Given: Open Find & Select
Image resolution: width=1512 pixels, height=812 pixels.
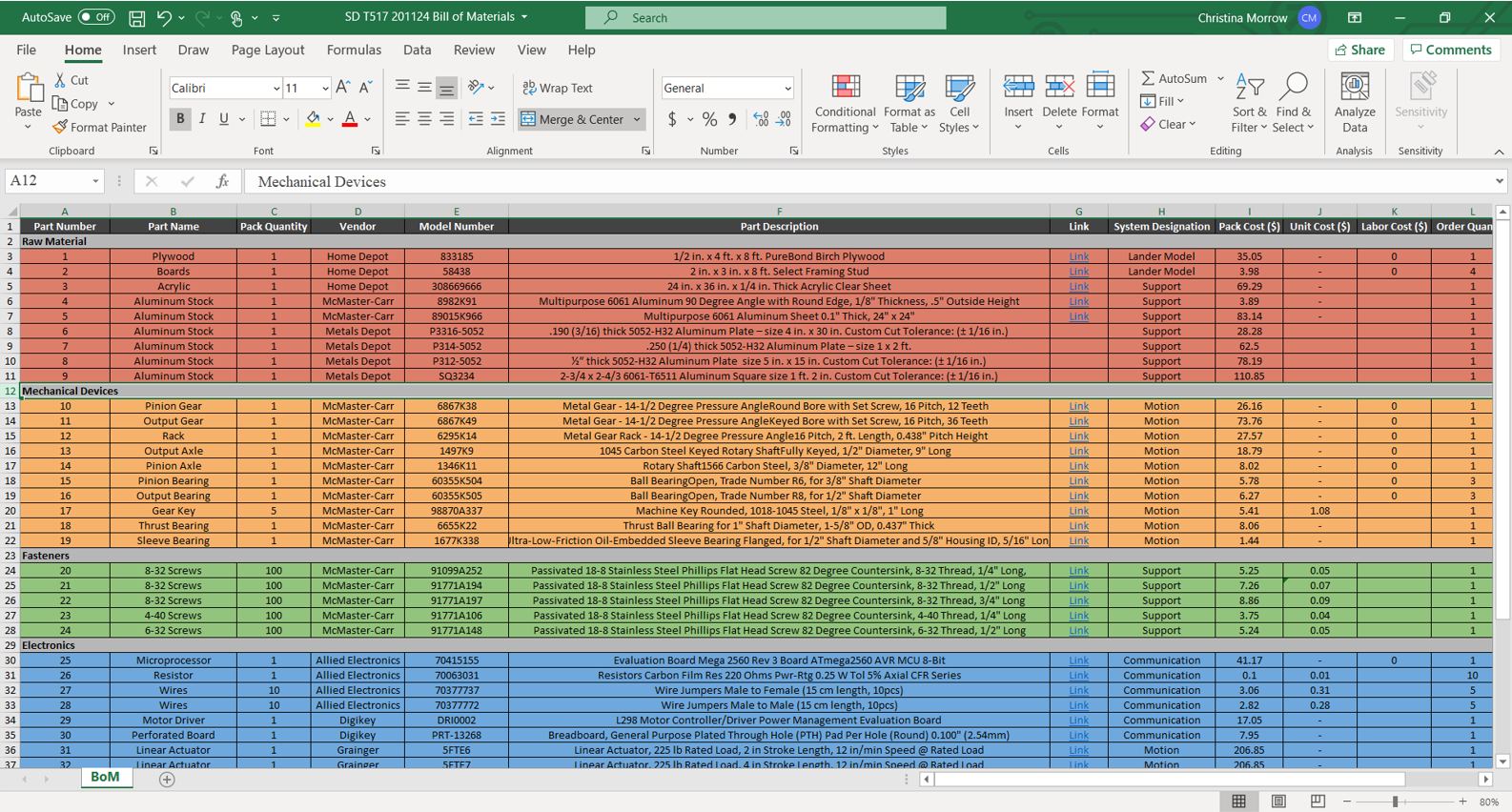Looking at the screenshot, I should tap(1293, 104).
